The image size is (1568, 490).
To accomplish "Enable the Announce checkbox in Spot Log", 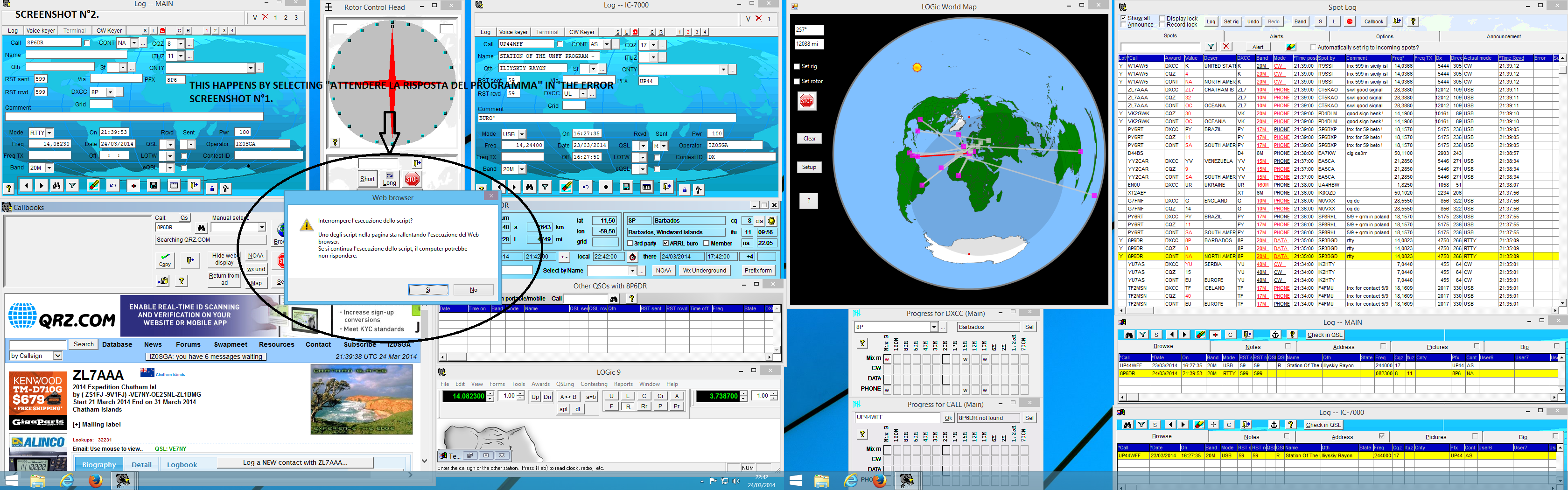I will pos(1124,25).
